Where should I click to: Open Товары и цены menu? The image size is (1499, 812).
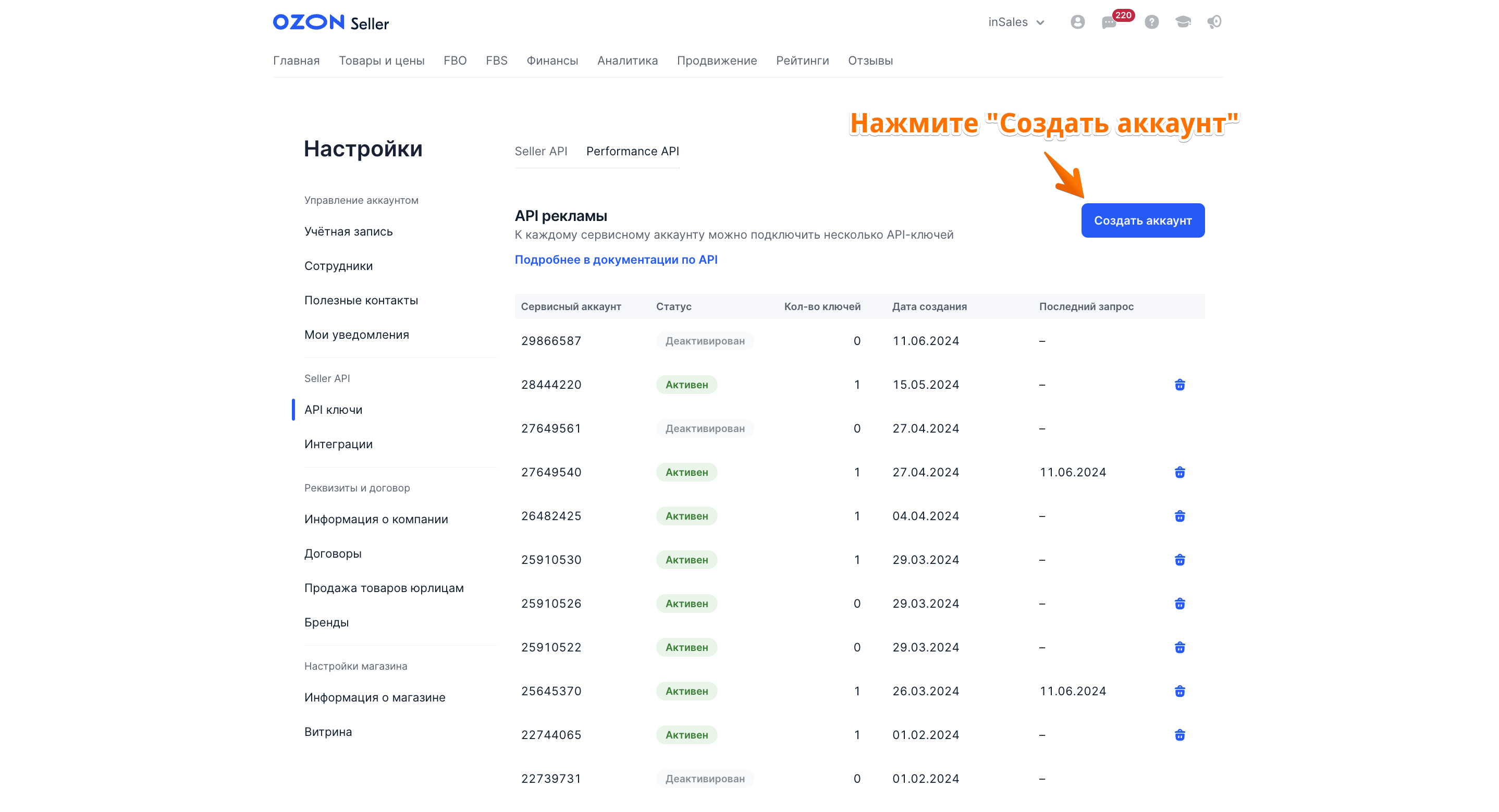382,60
